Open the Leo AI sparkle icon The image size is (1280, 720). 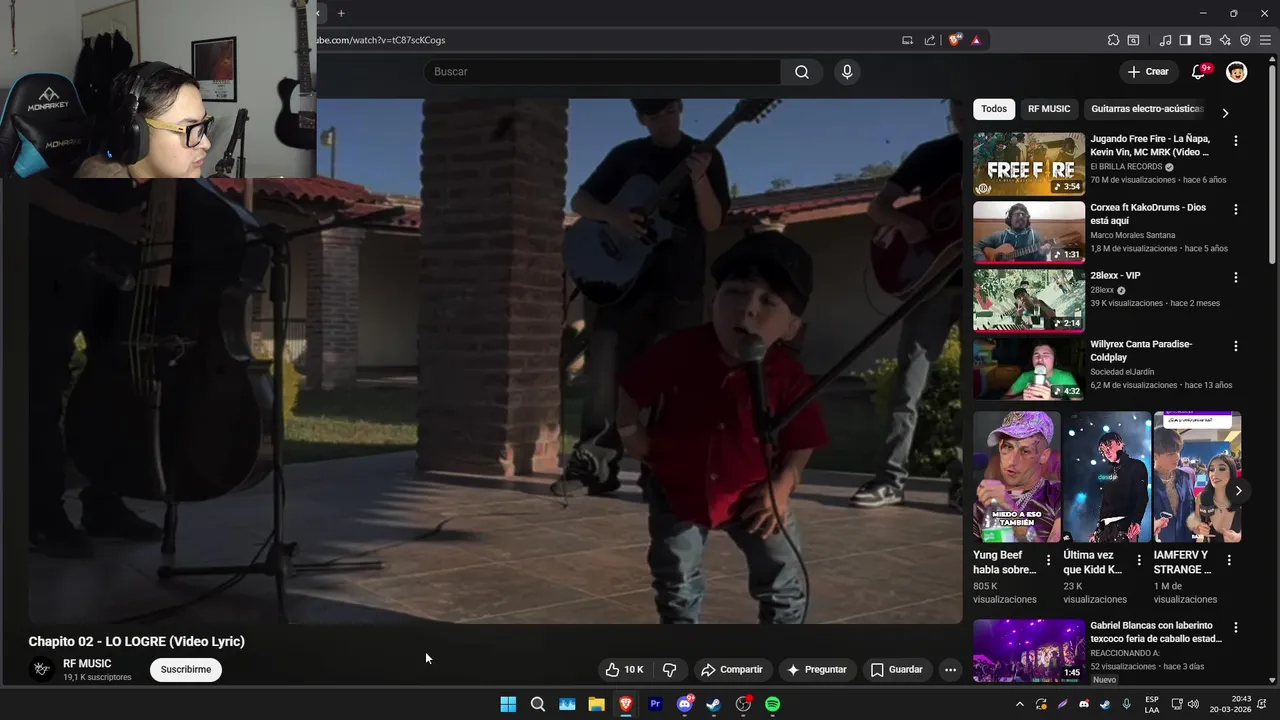point(1225,40)
